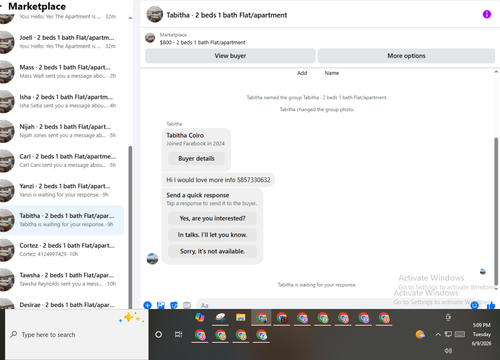Open the Nijah conversation row
The image size is (500, 360).
click(x=62, y=131)
